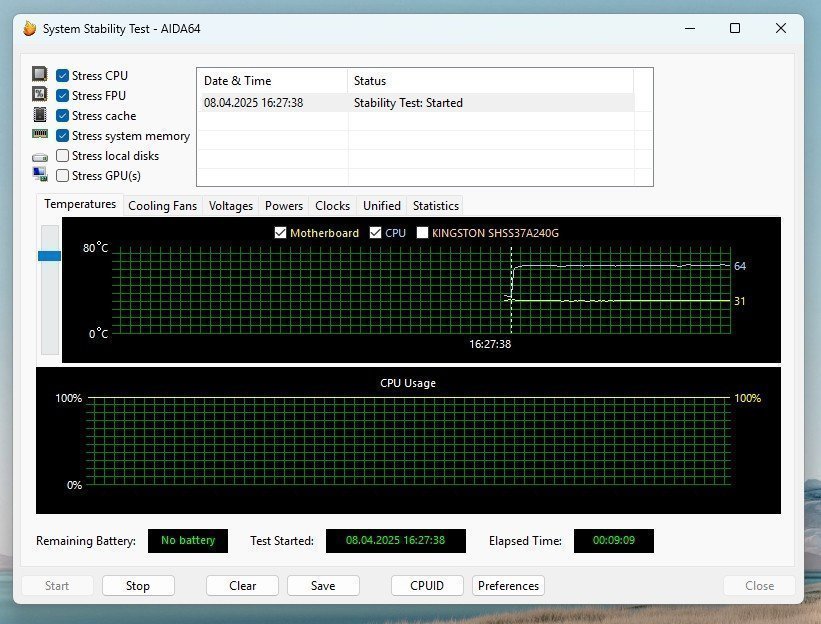The image size is (821, 624).
Task: Click the disk drive icon beside Stress local disks
Action: coord(40,157)
